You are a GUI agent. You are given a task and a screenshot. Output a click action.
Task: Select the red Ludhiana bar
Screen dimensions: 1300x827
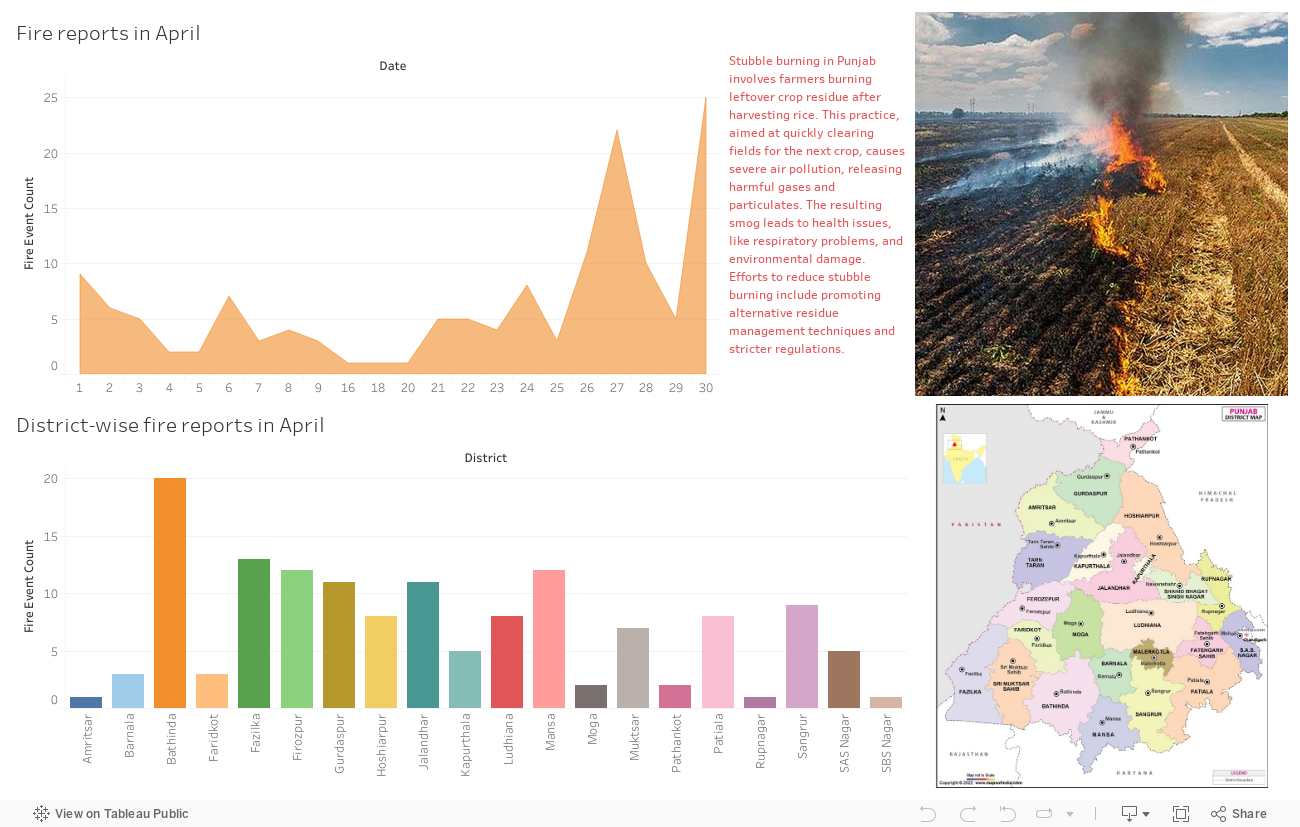click(x=507, y=662)
